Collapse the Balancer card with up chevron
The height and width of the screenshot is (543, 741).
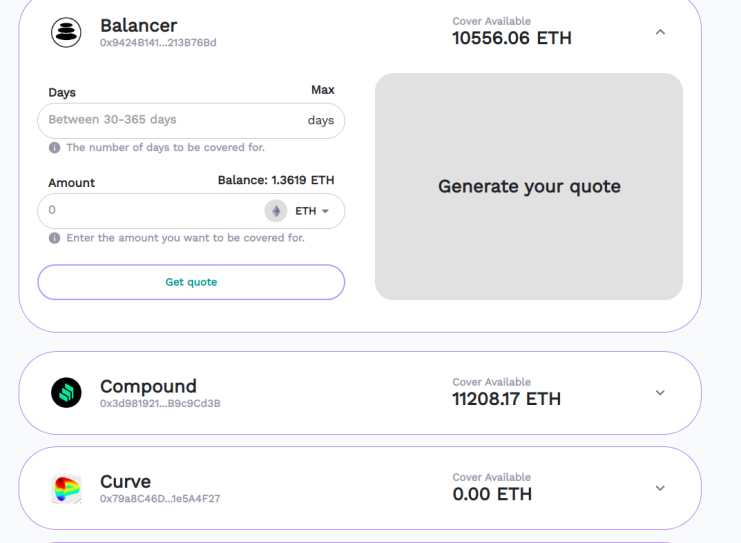point(660,32)
